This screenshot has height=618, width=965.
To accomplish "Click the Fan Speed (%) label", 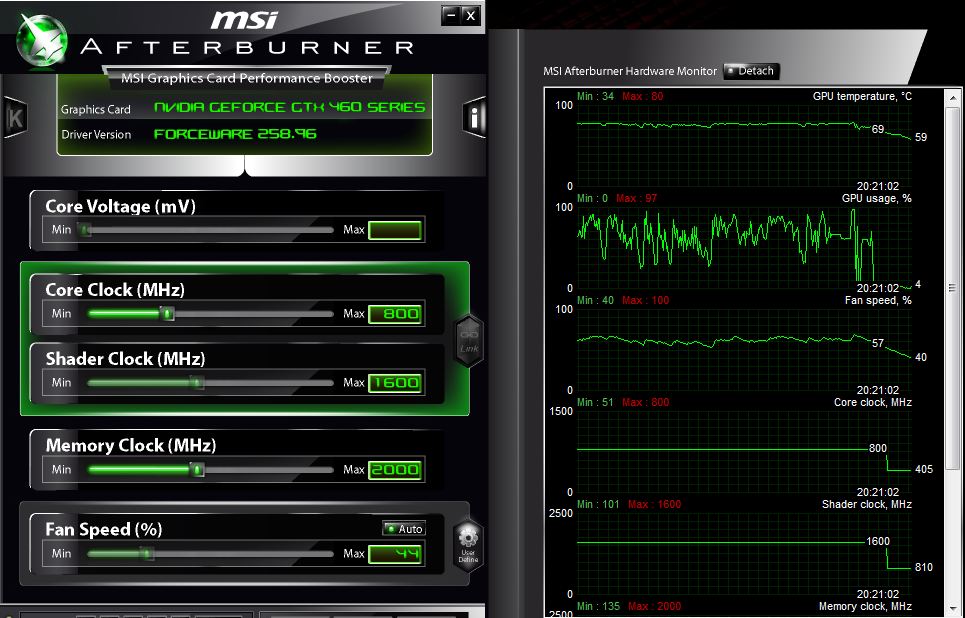I will click(x=103, y=530).
